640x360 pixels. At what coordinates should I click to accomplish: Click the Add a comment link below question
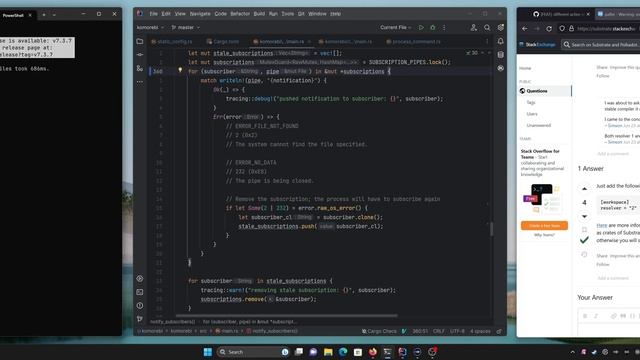coord(613,154)
